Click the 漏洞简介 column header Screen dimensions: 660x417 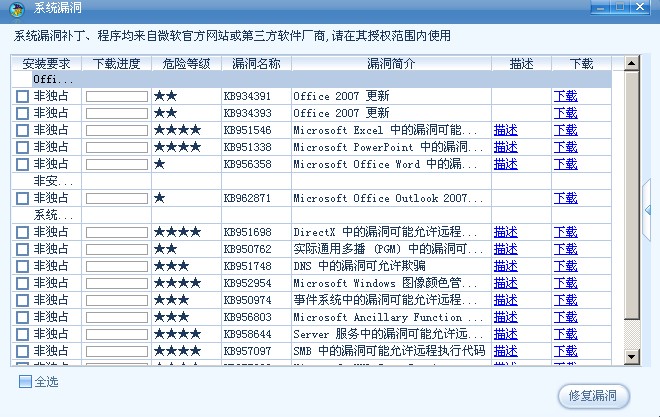[391, 64]
